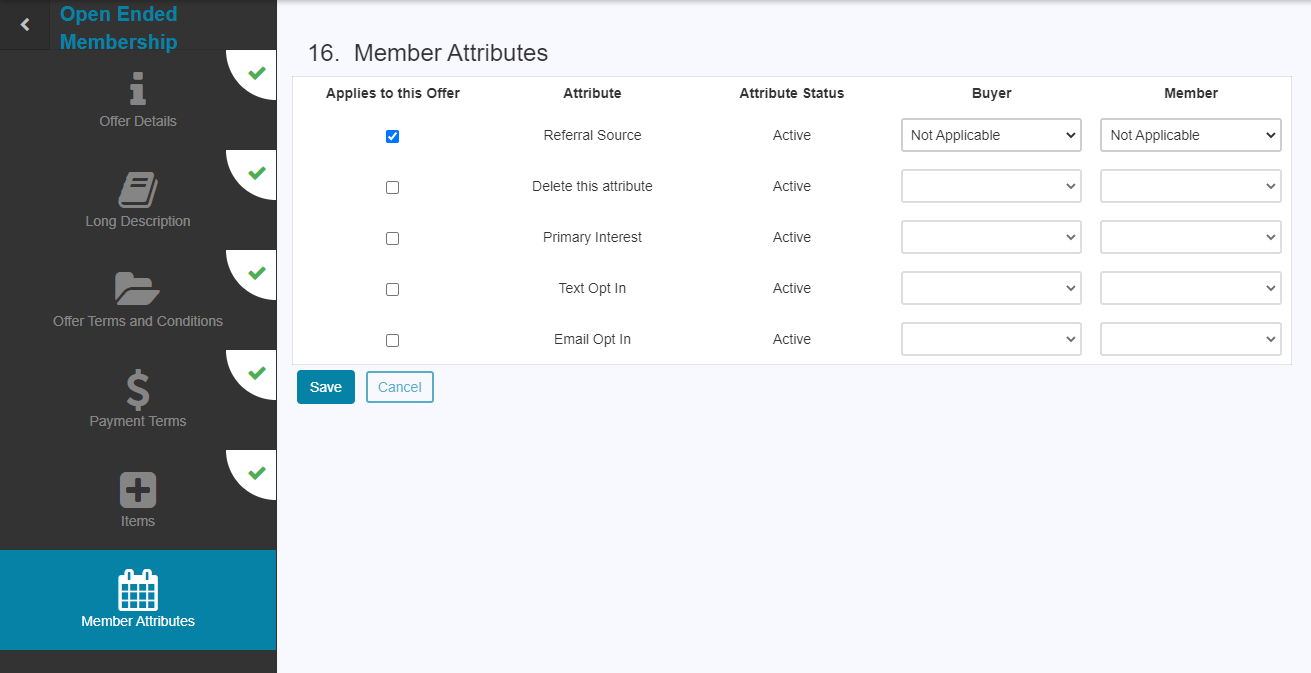Uncheck the Referral Source checkbox

coord(392,136)
